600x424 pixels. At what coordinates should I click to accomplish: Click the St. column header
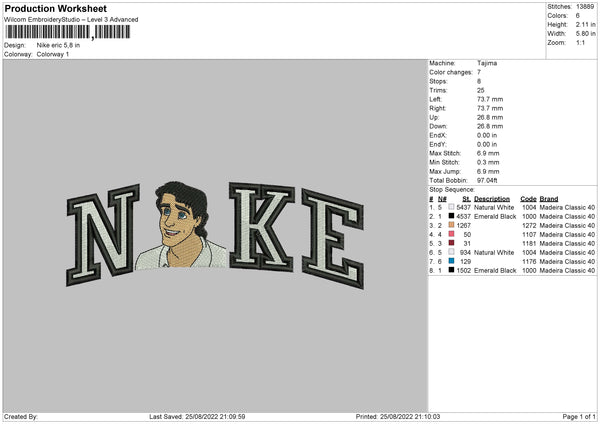pos(466,199)
